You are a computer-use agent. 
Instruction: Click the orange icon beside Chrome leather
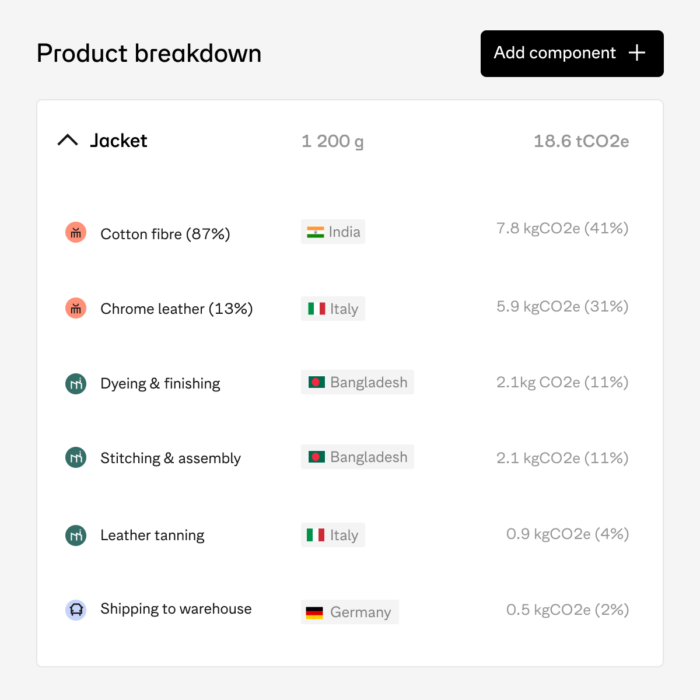click(75, 309)
